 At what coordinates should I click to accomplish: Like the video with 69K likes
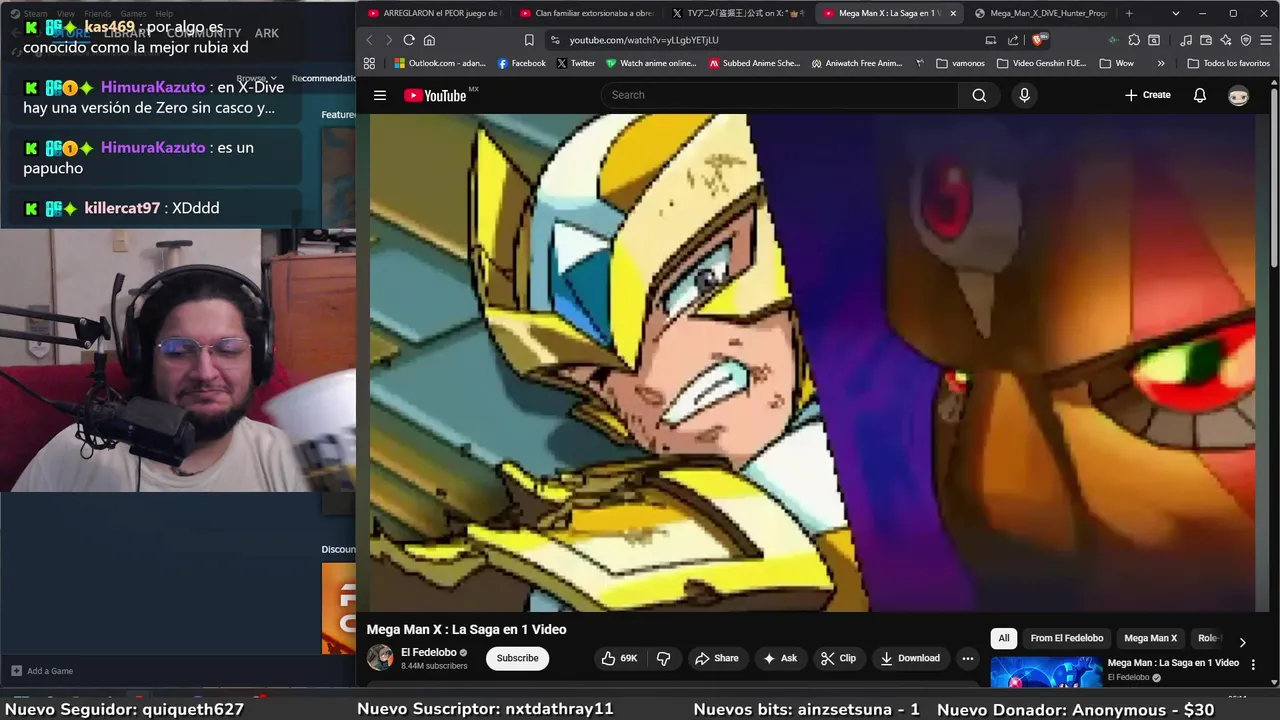619,658
